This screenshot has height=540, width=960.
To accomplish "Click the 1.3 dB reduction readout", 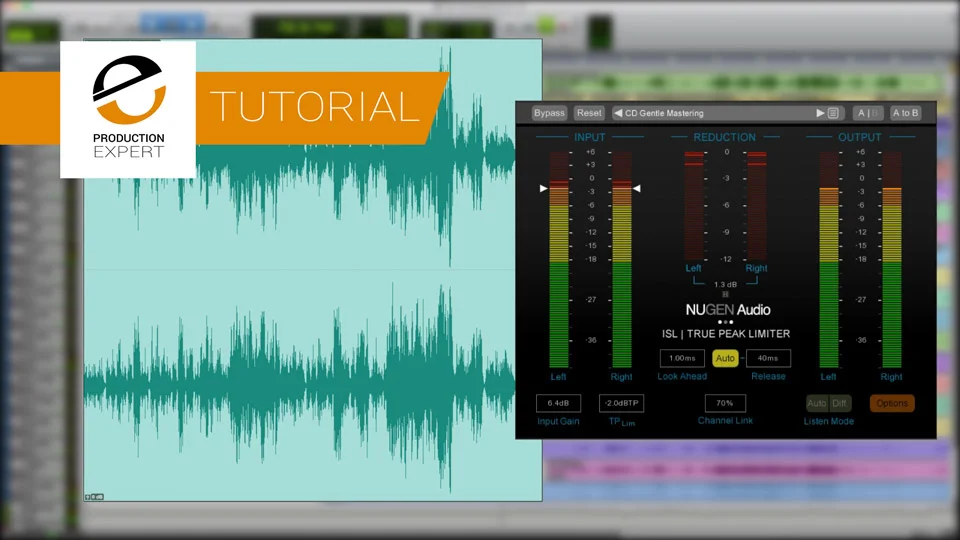I will point(726,285).
